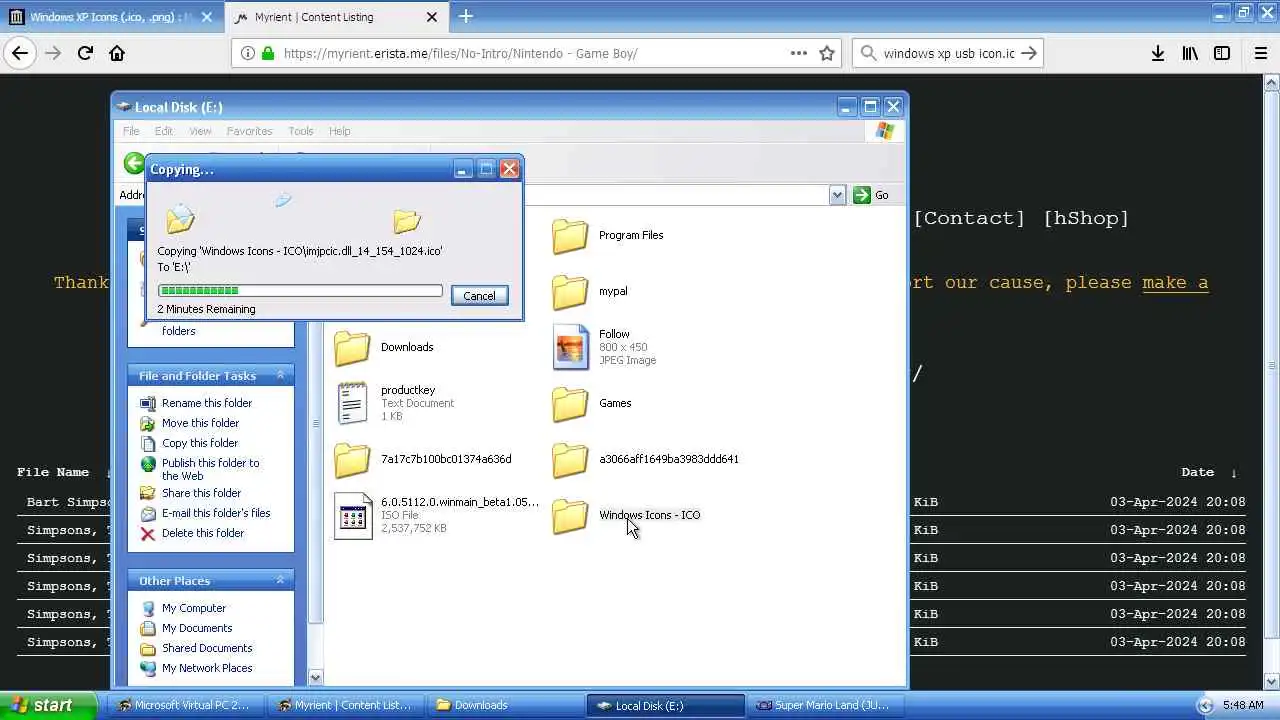Viewport: 1280px width, 720px height.
Task: Click the Go button in Explorer
Action: (871, 195)
